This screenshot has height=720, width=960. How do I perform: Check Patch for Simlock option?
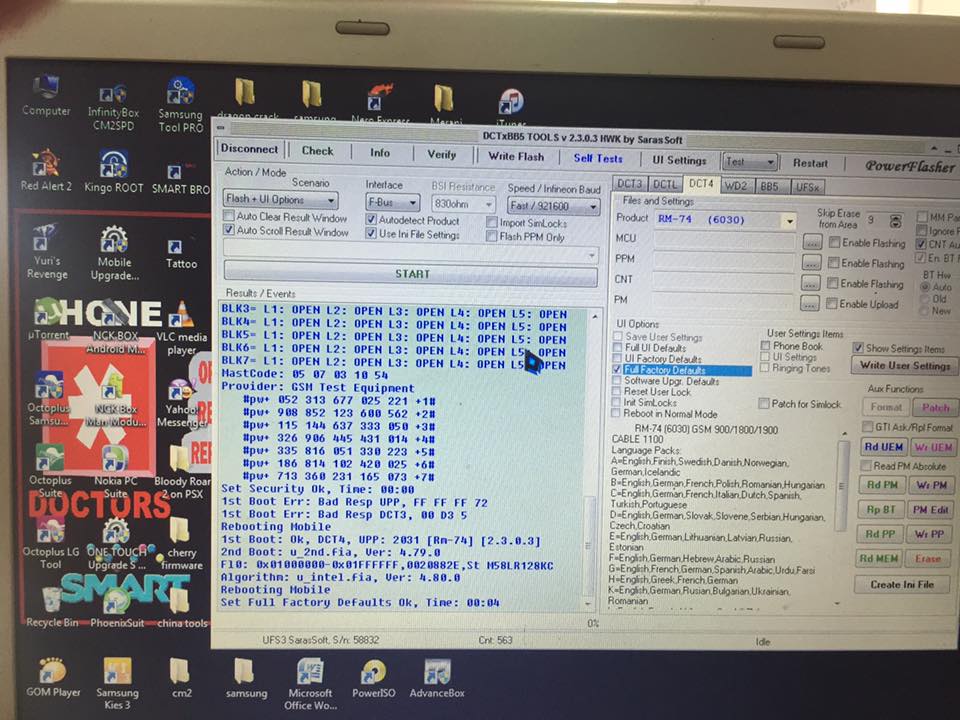(x=763, y=403)
